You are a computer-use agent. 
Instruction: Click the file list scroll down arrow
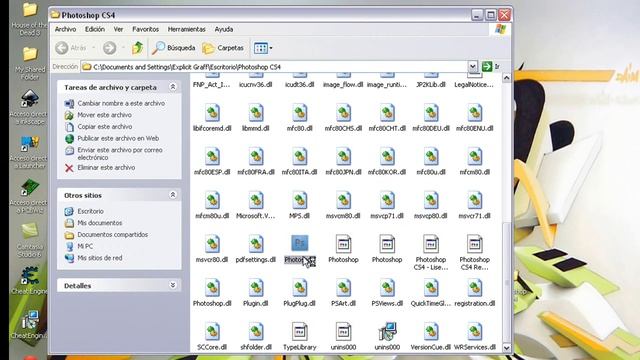tap(507, 348)
